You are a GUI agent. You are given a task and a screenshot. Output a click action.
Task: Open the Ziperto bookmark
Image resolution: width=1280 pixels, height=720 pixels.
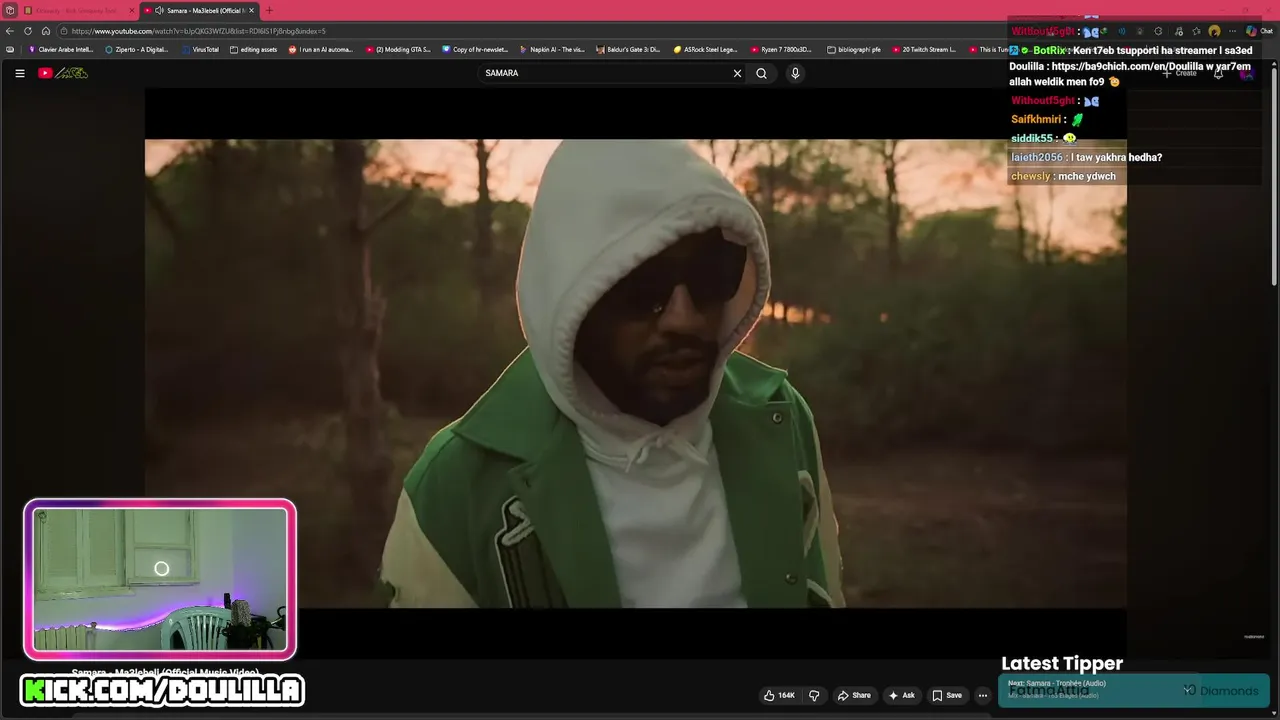[136, 49]
